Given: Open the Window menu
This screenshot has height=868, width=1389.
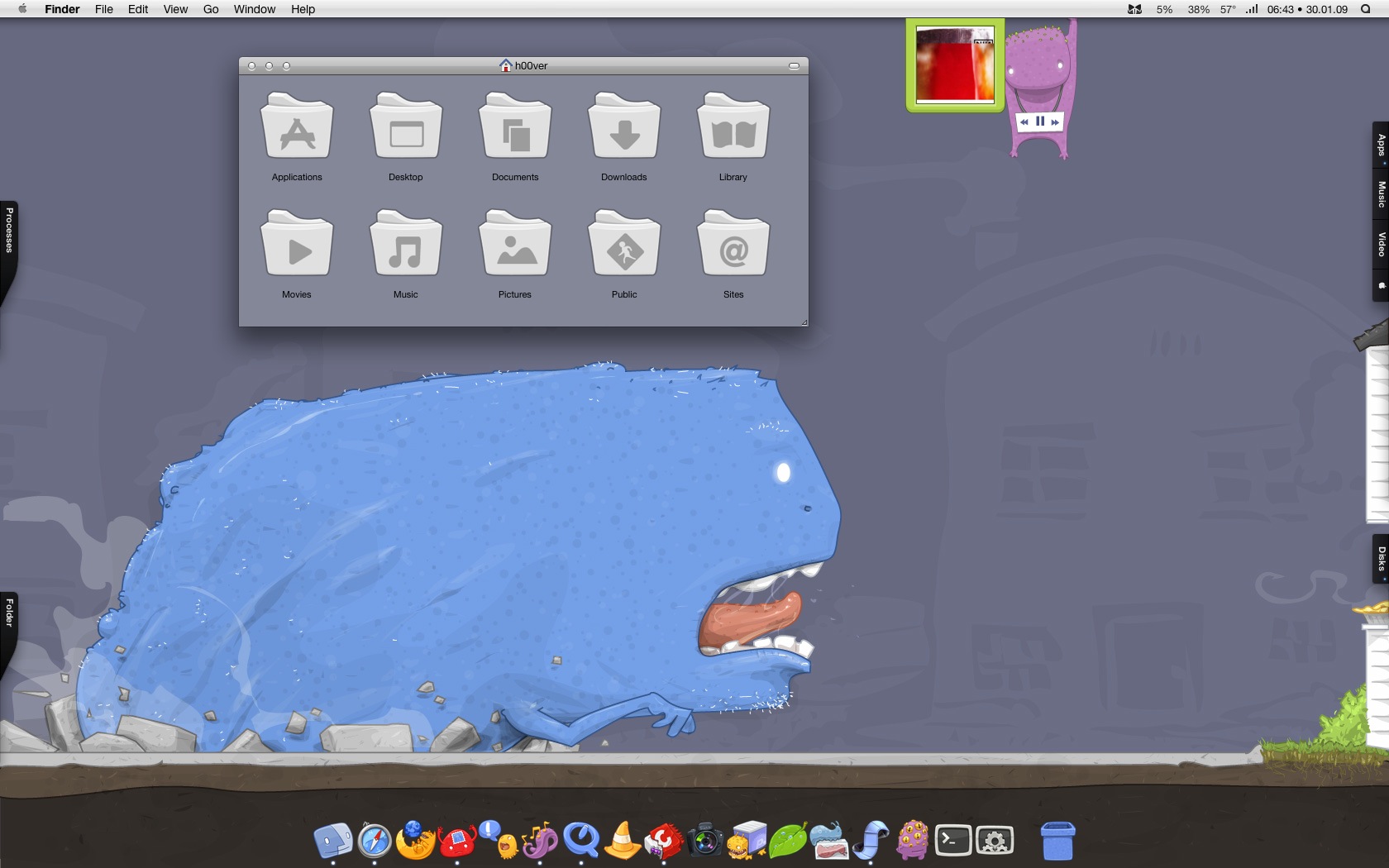Looking at the screenshot, I should [x=255, y=9].
